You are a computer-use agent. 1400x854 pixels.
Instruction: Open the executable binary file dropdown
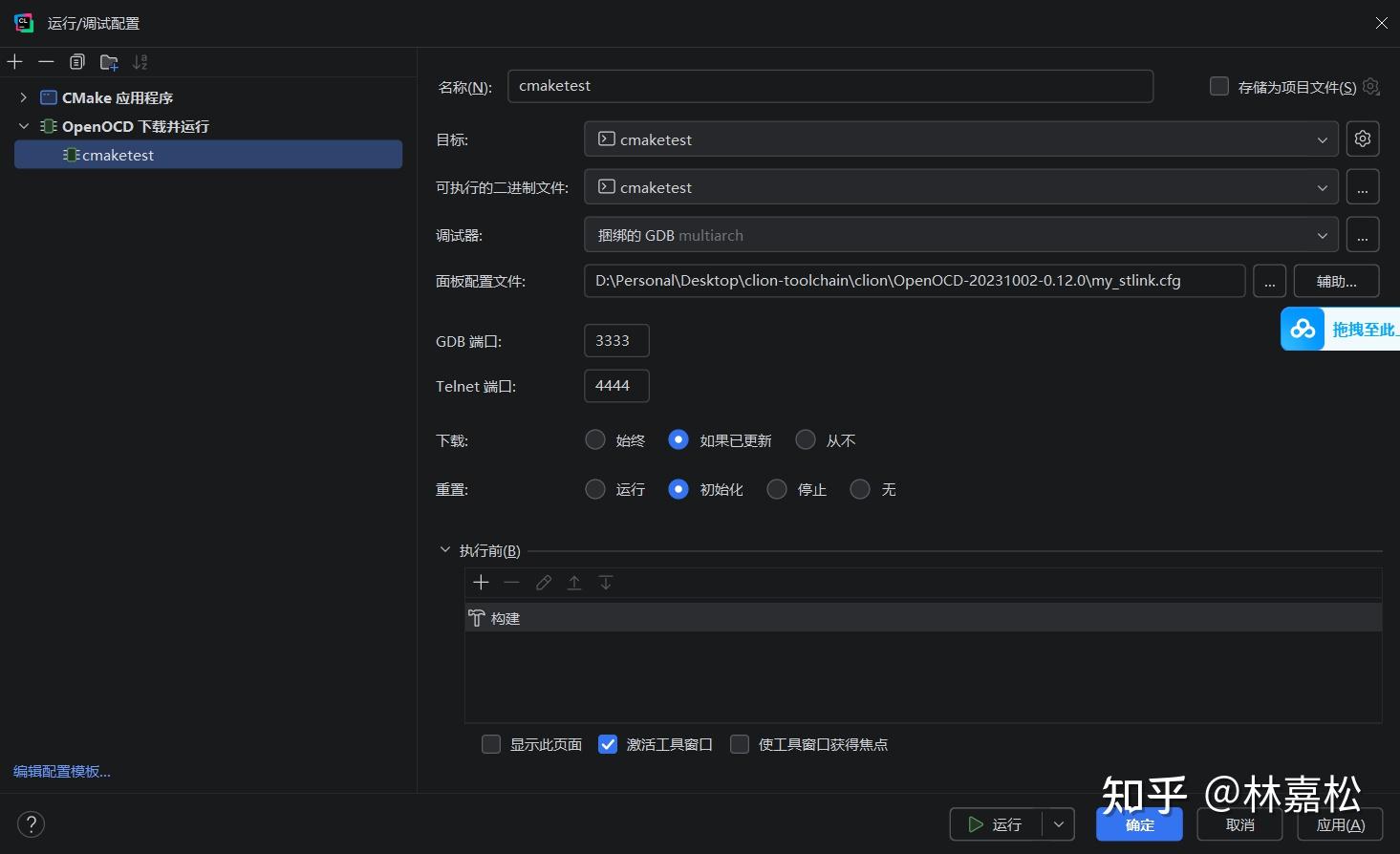(960, 187)
